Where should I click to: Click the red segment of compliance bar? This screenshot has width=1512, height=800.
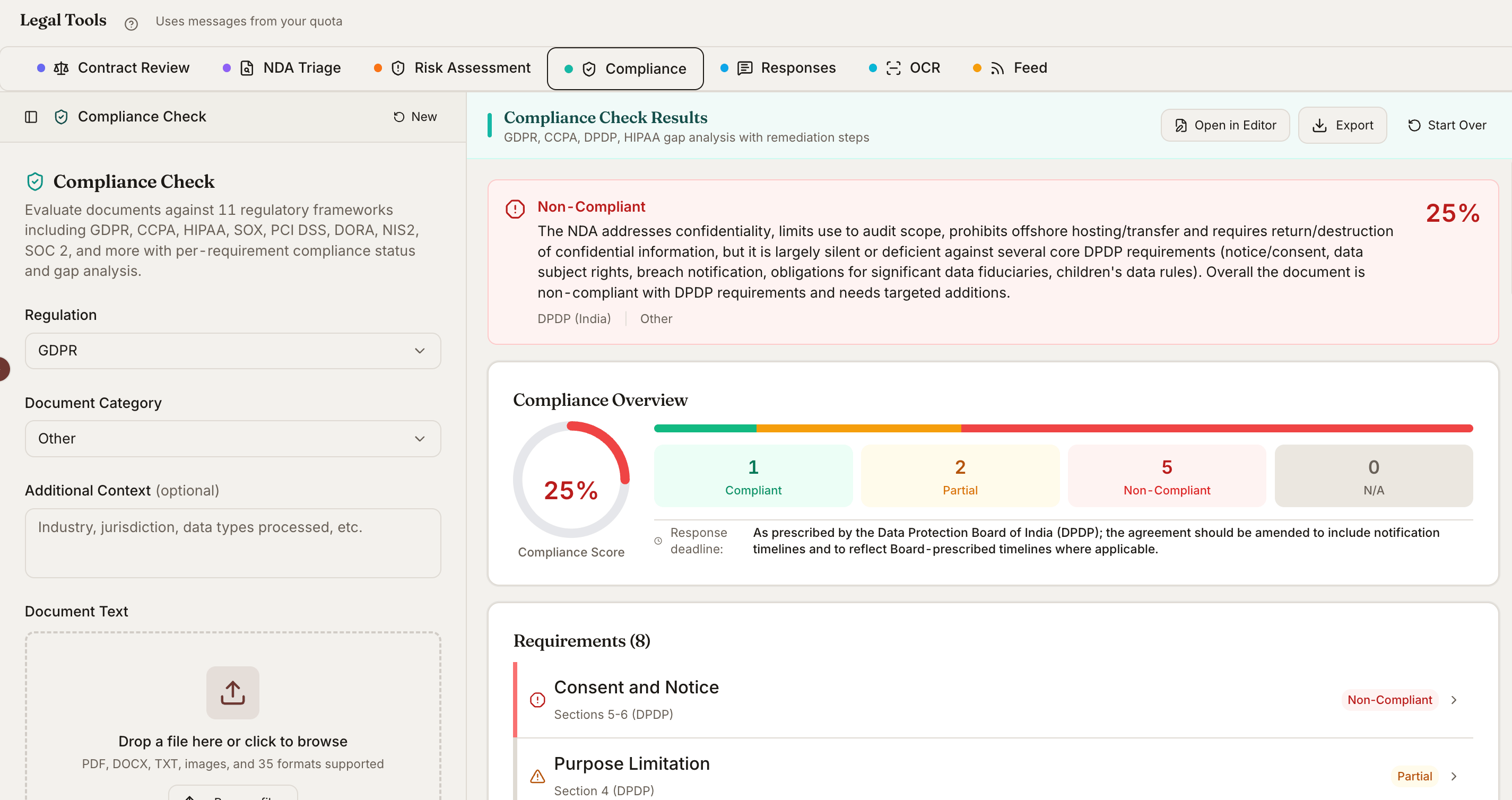pos(1216,429)
